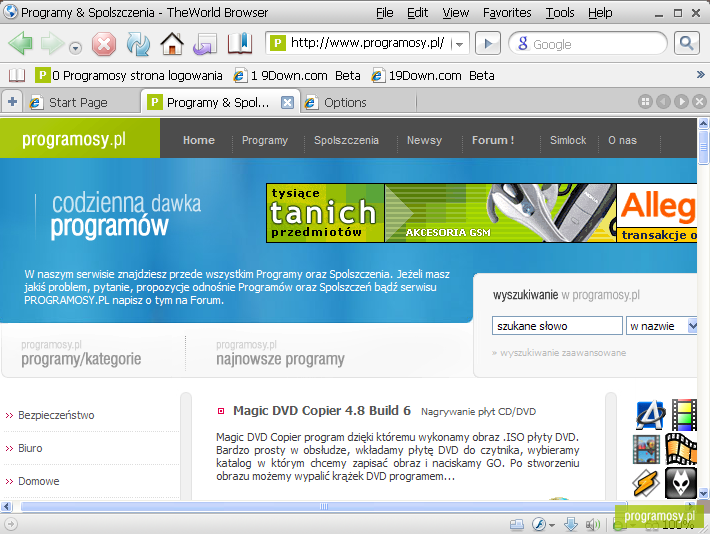
Task: Open the View menu
Action: (456, 13)
